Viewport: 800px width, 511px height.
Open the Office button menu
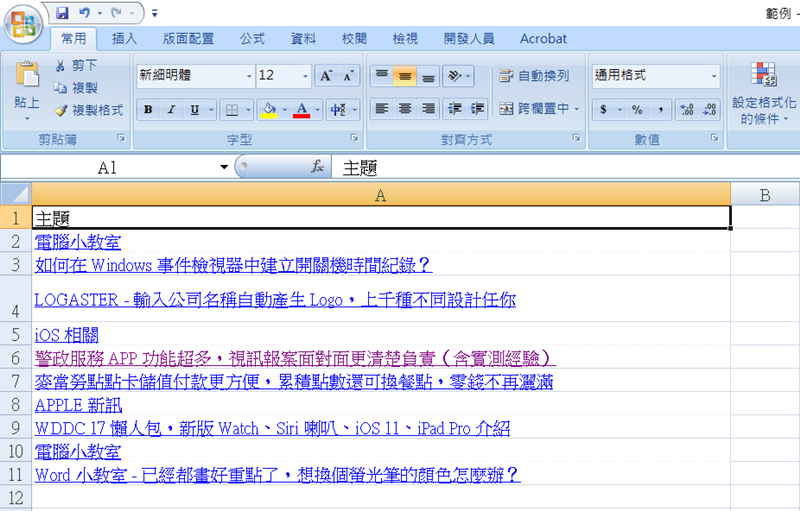[23, 24]
